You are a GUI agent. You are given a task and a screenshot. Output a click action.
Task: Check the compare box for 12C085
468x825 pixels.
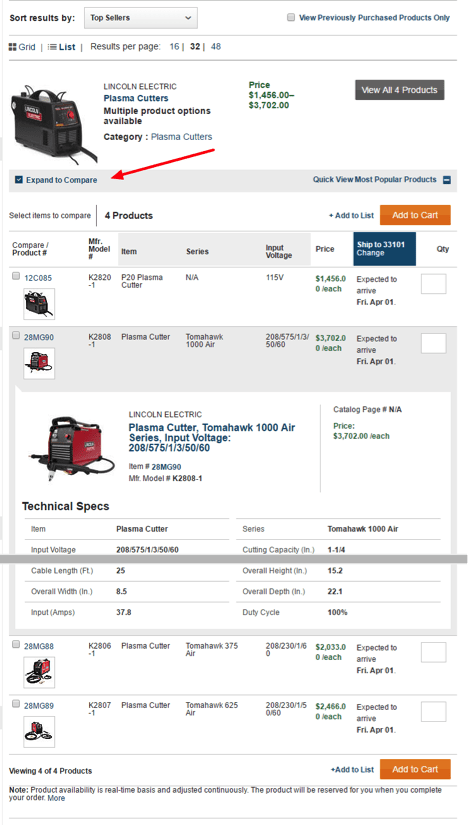tap(16, 276)
